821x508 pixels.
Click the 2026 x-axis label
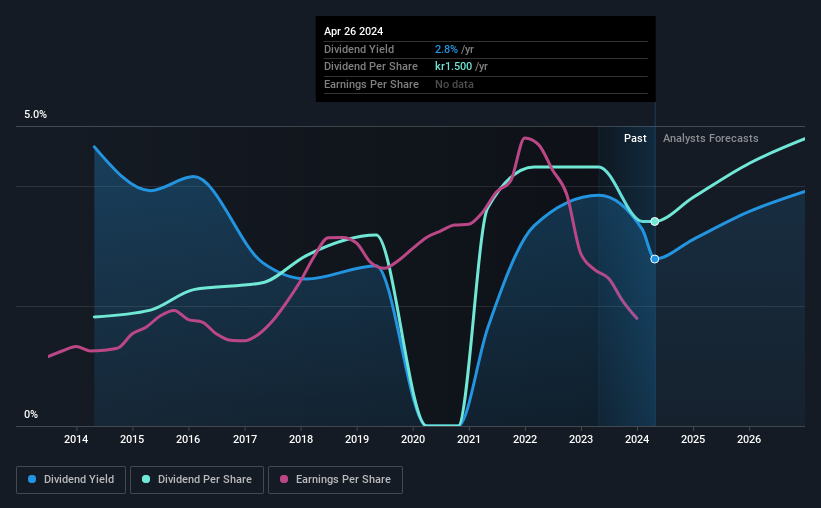[749, 439]
